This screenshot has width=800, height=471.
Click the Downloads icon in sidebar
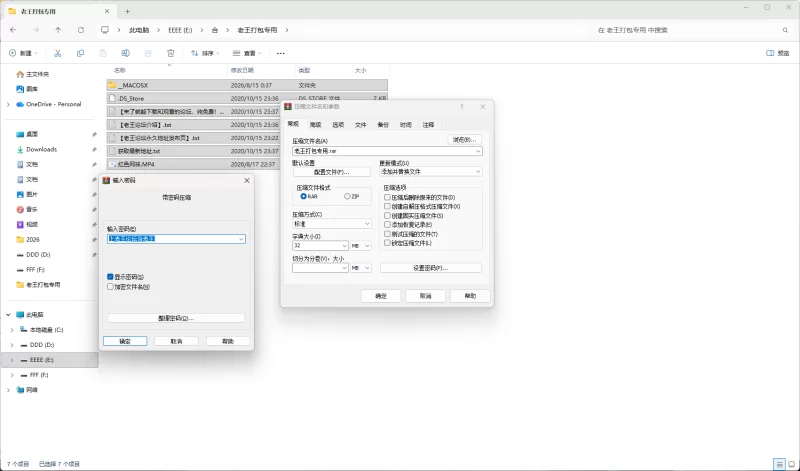coord(20,150)
